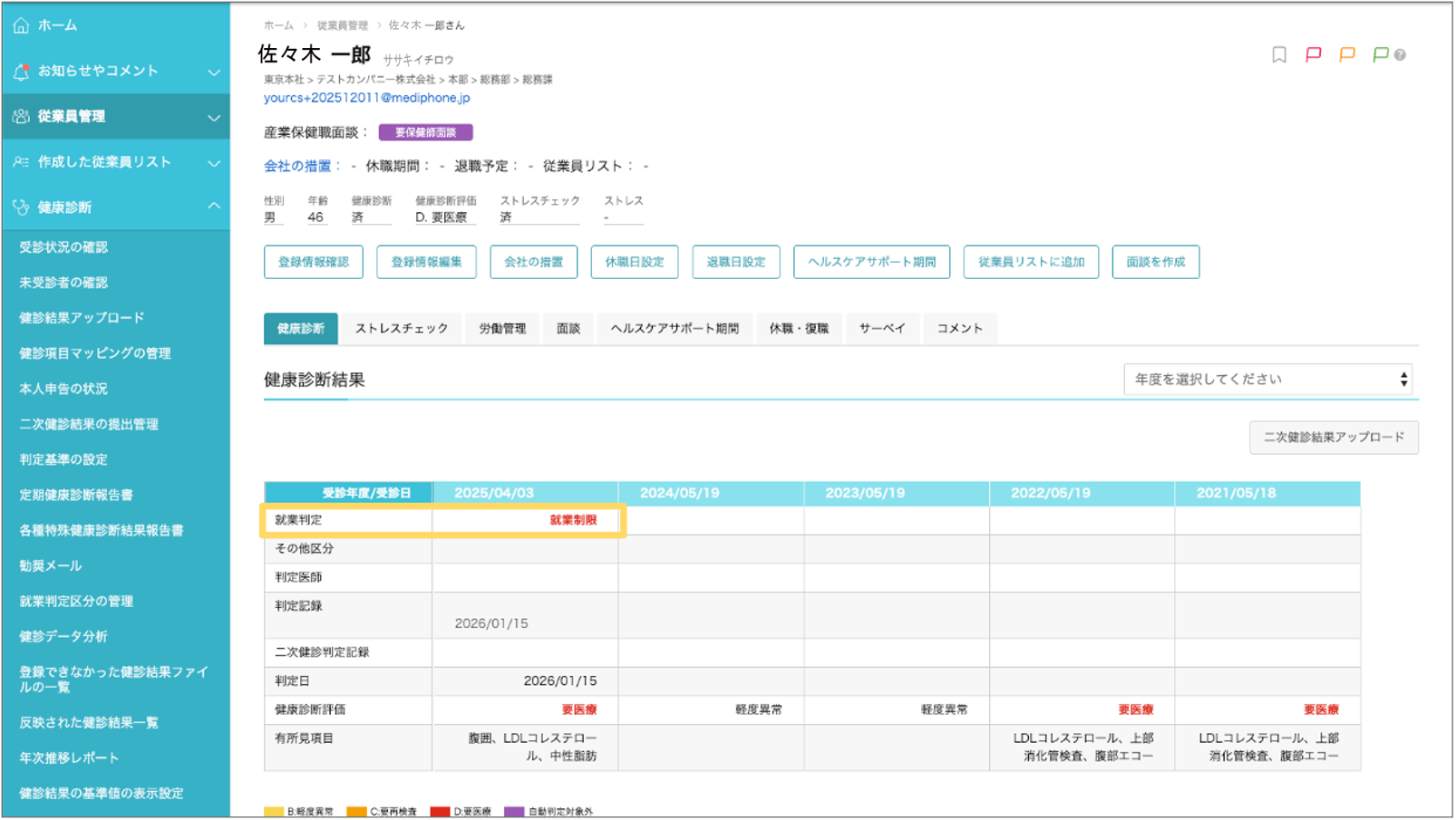Click the 従業員リストに追加 button

click(1031, 262)
